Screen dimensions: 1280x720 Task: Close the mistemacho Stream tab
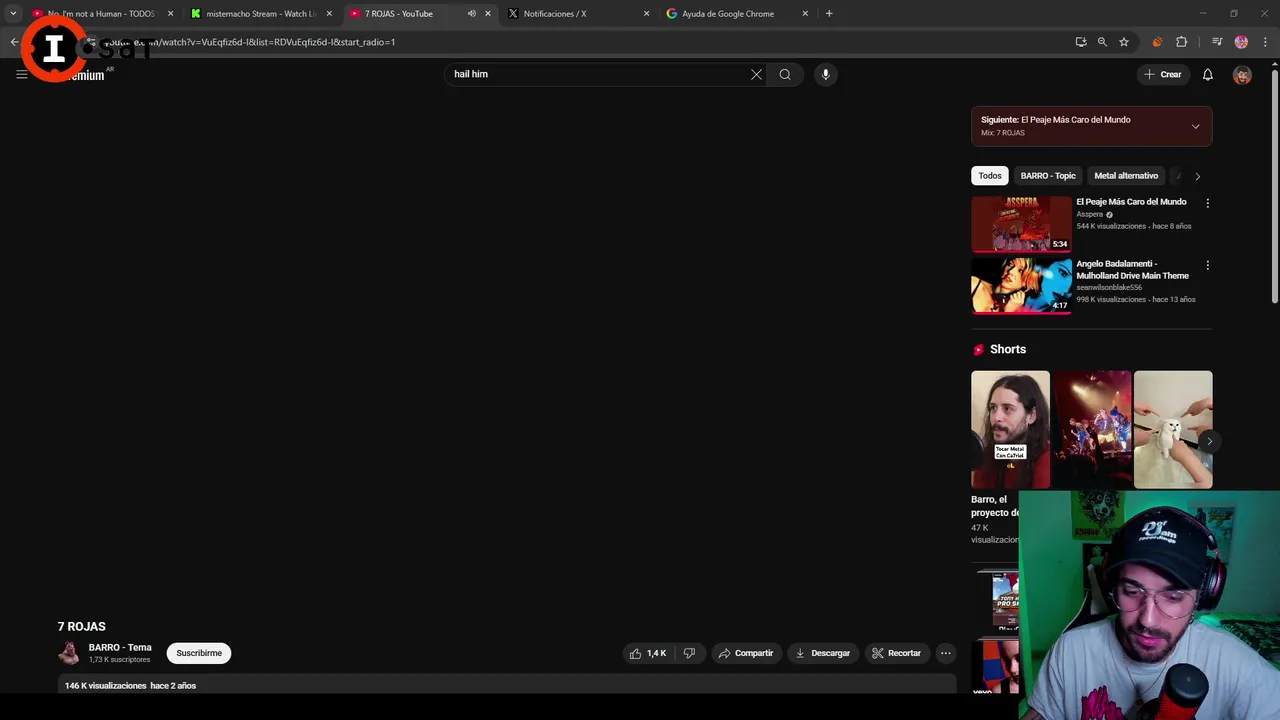point(329,14)
